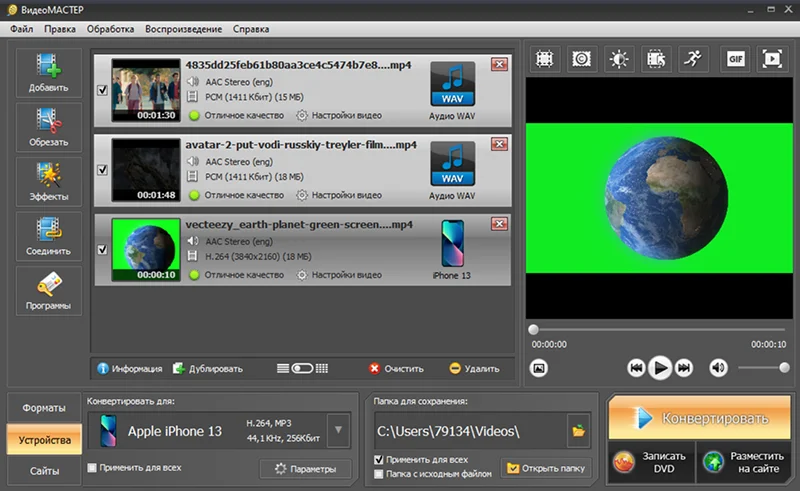Viewport: 800px width, 491px height.
Task: Click the GIF creation icon above preview
Action: click(x=735, y=59)
